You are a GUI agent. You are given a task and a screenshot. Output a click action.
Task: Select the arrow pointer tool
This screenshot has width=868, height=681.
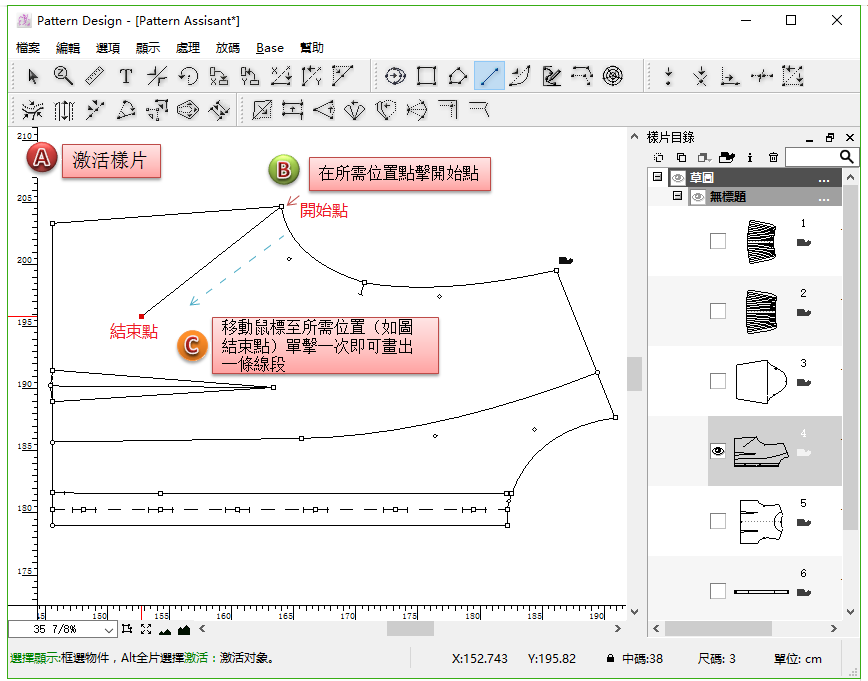tap(33, 76)
